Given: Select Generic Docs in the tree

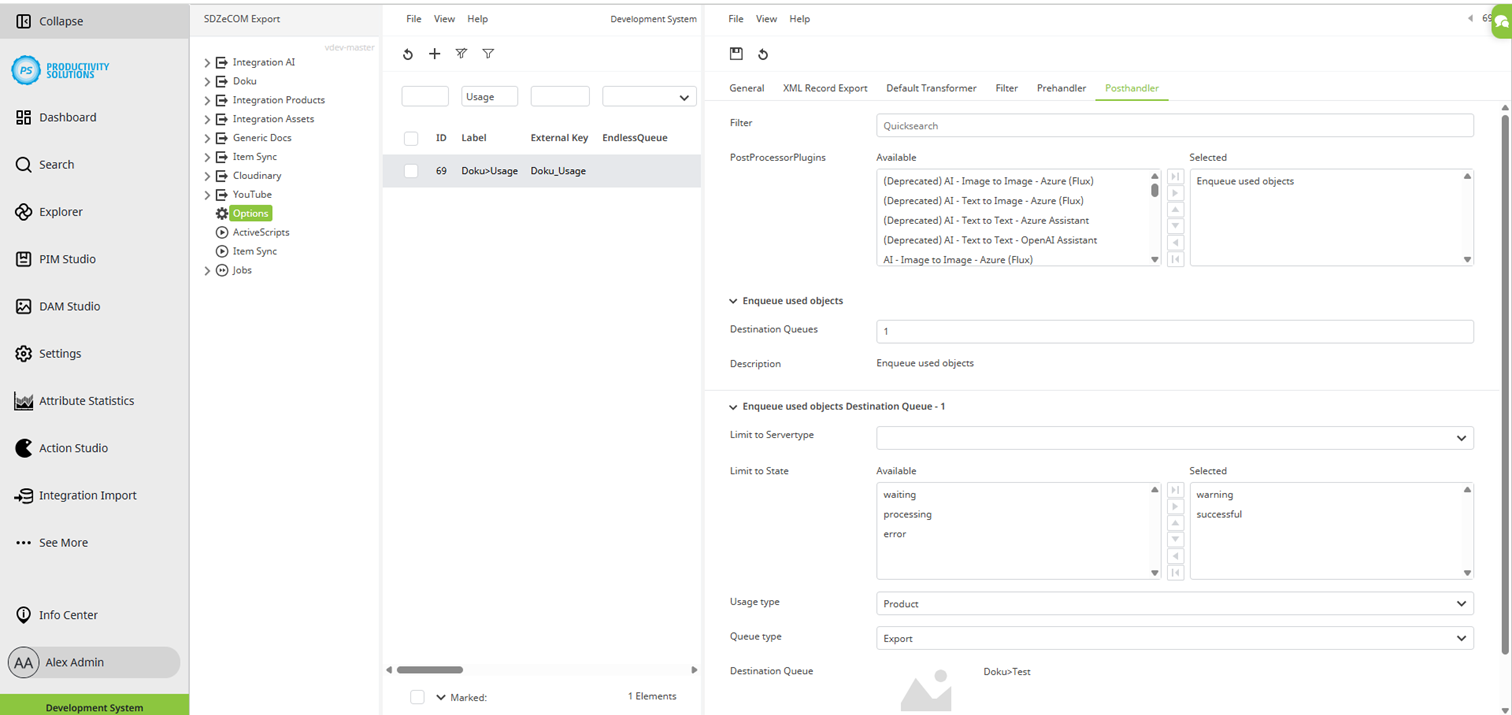Looking at the screenshot, I should (x=262, y=138).
